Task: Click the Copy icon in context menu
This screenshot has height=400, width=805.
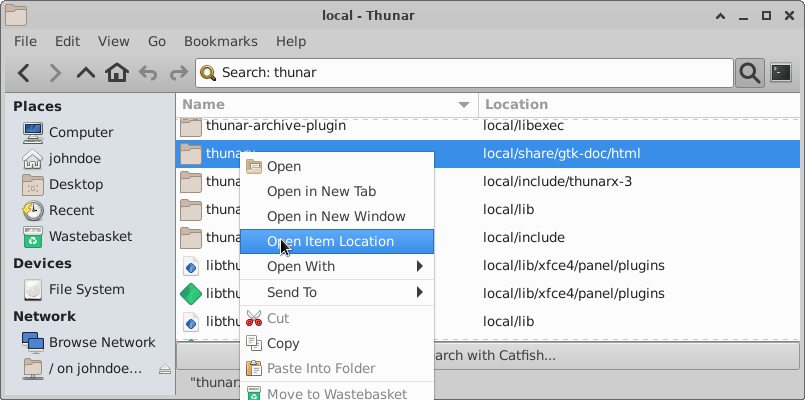Action: 254,343
